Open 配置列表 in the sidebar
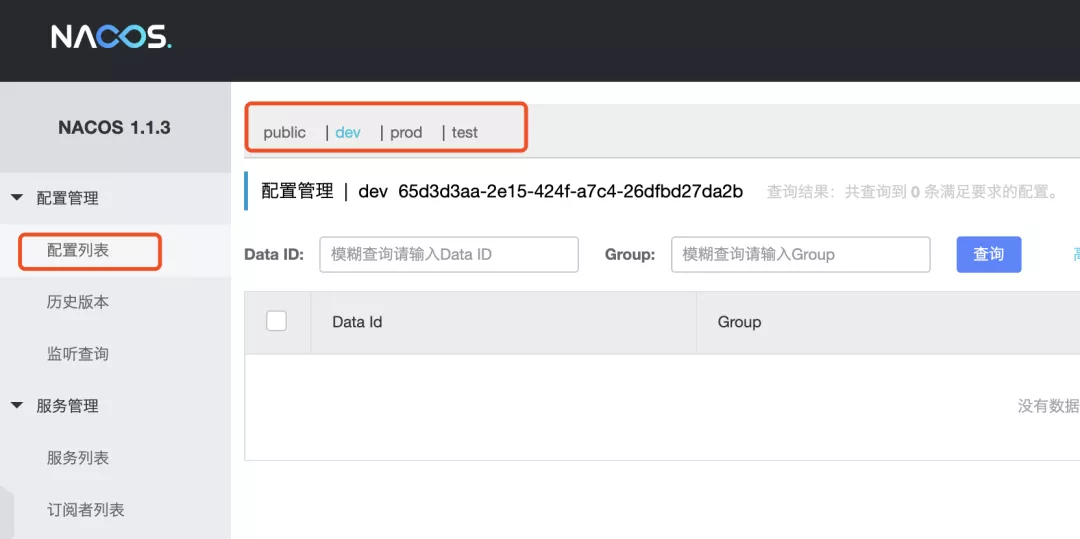Viewport: 1080px width, 539px height. pyautogui.click(x=78, y=251)
